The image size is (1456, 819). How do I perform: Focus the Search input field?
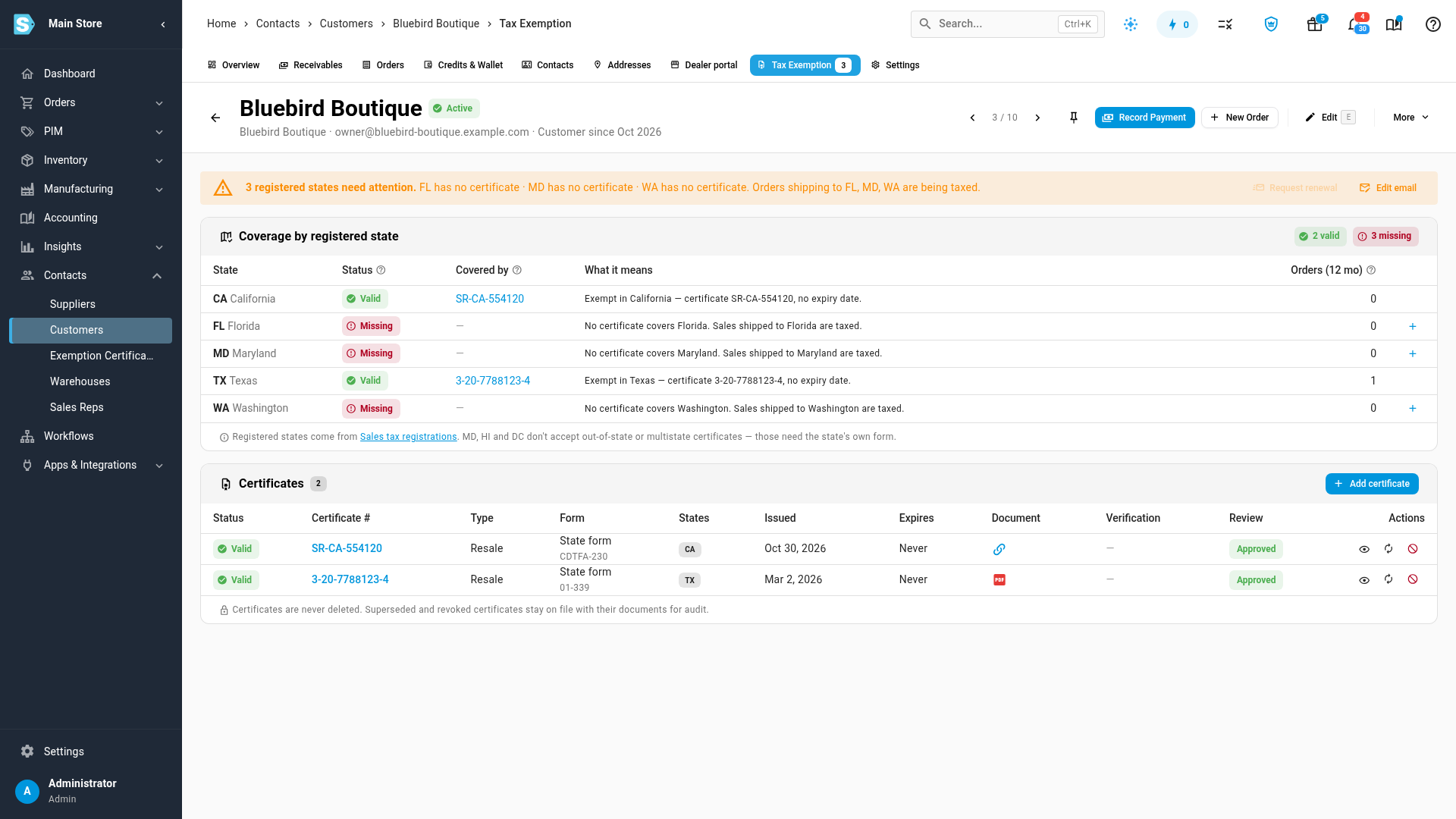(1007, 24)
